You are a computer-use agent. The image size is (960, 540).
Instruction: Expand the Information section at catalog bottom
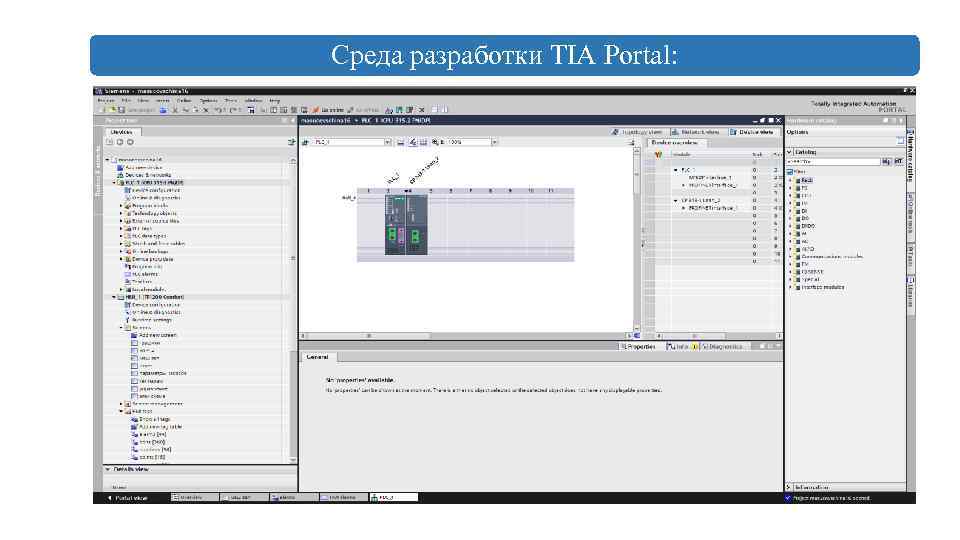point(789,487)
